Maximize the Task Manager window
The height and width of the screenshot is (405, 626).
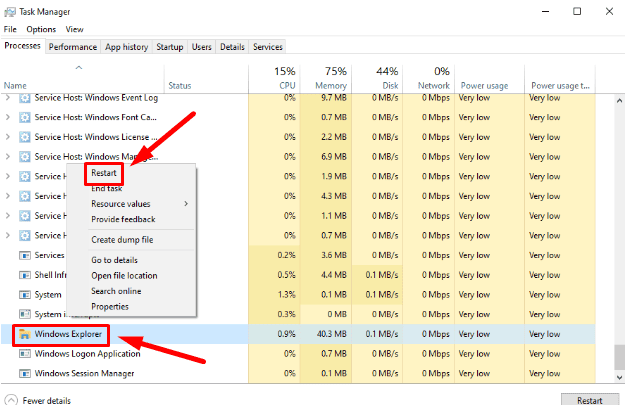pos(577,12)
